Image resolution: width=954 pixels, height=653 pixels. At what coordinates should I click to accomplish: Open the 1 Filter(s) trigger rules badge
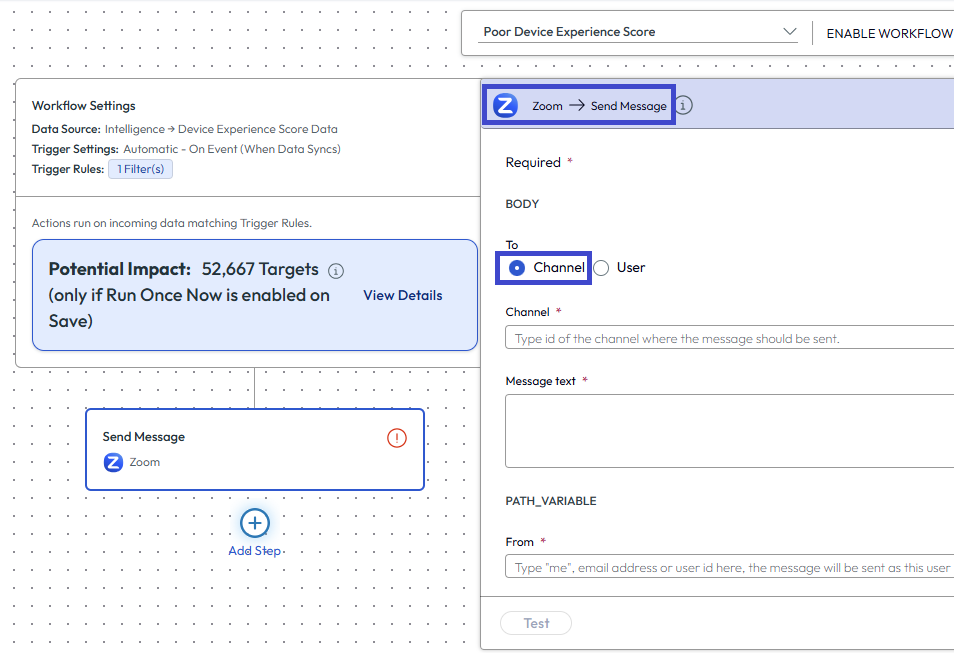point(141,169)
